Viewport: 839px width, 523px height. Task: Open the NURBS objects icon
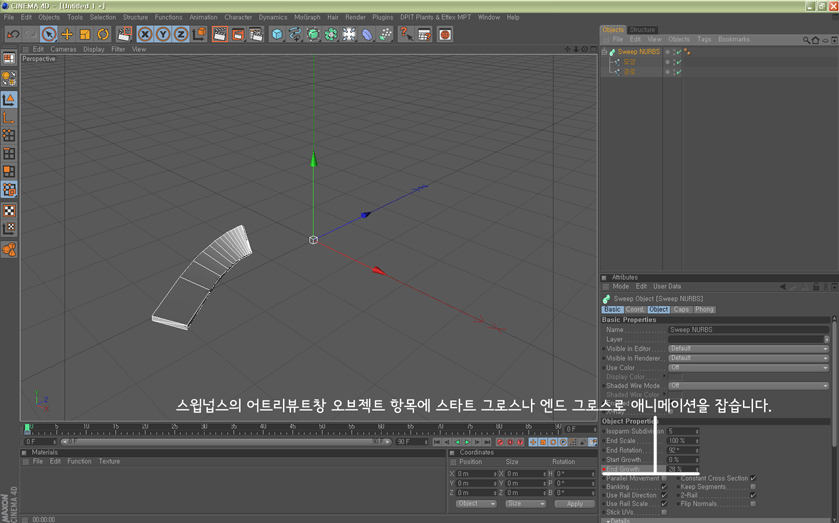(313, 34)
